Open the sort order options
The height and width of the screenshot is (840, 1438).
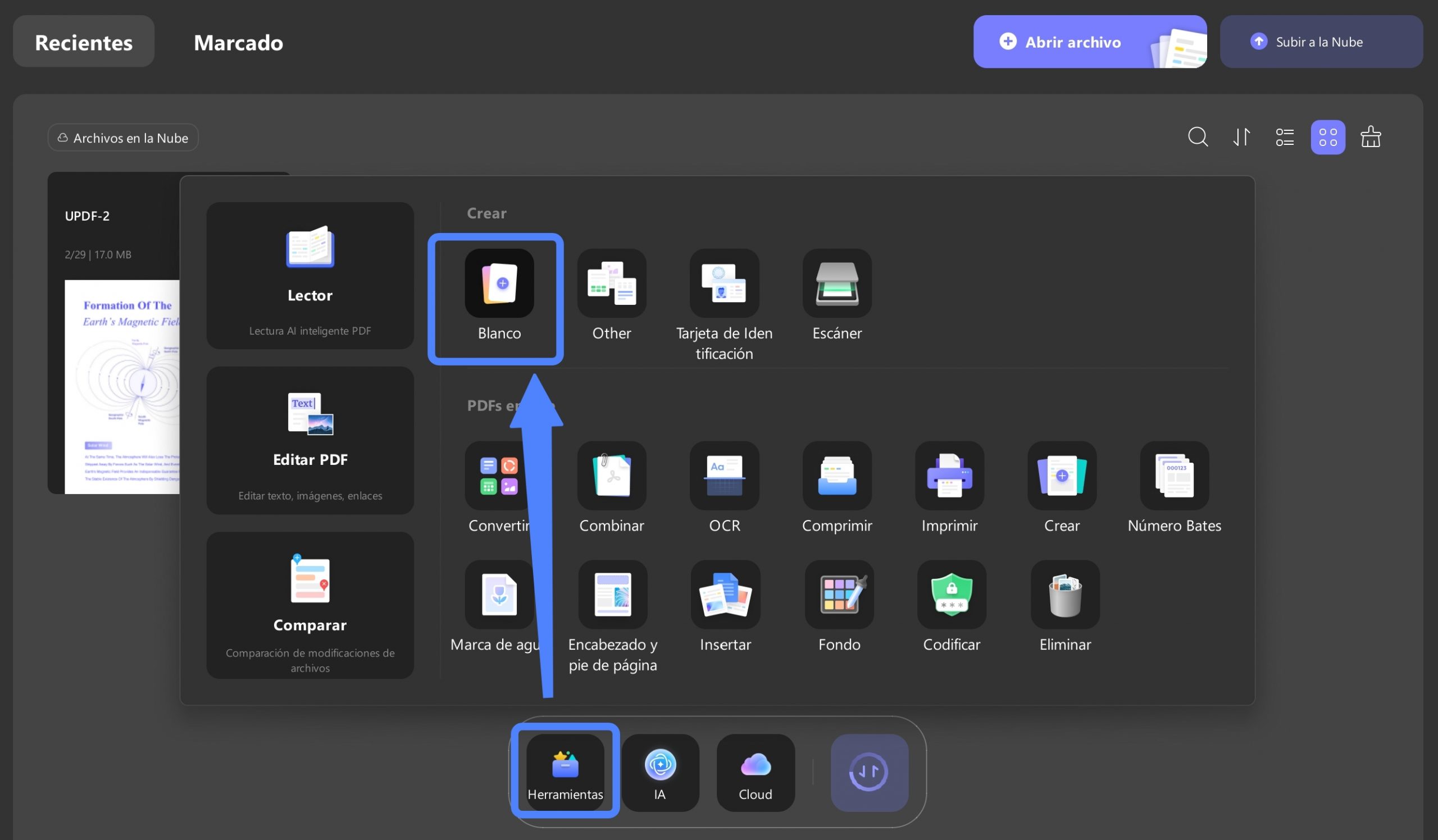coord(1241,138)
